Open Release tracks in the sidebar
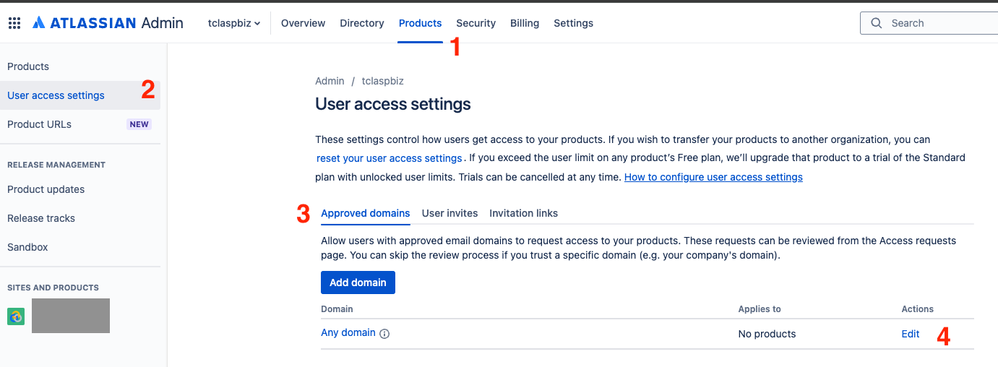998x367 pixels. coord(41,218)
